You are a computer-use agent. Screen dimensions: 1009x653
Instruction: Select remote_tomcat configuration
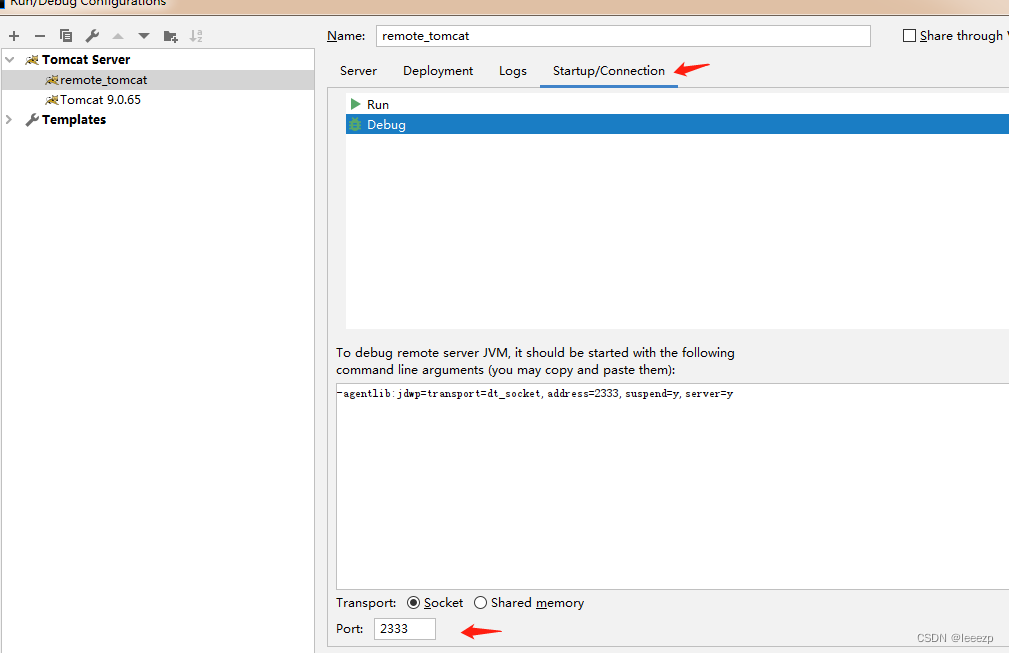pyautogui.click(x=158, y=80)
